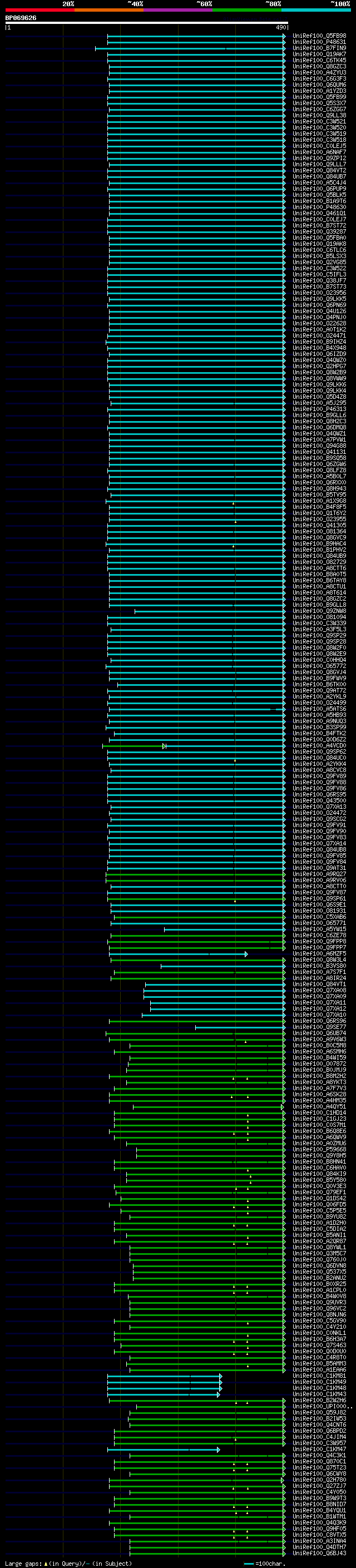
Task: Click the arrowhead ending the A6MZF5 alignment
Action: click(x=246, y=954)
